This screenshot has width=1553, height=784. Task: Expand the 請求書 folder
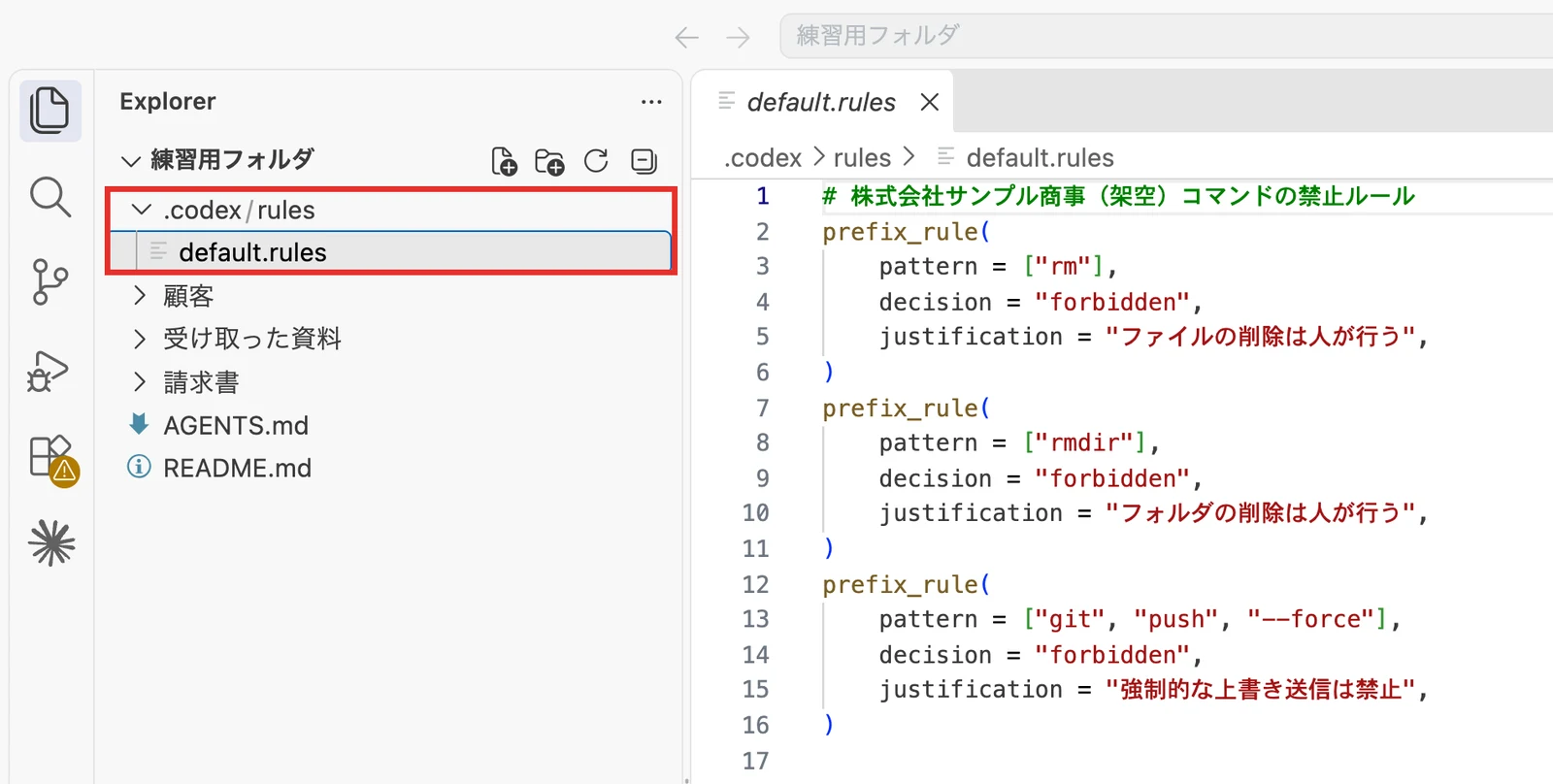pos(140,381)
